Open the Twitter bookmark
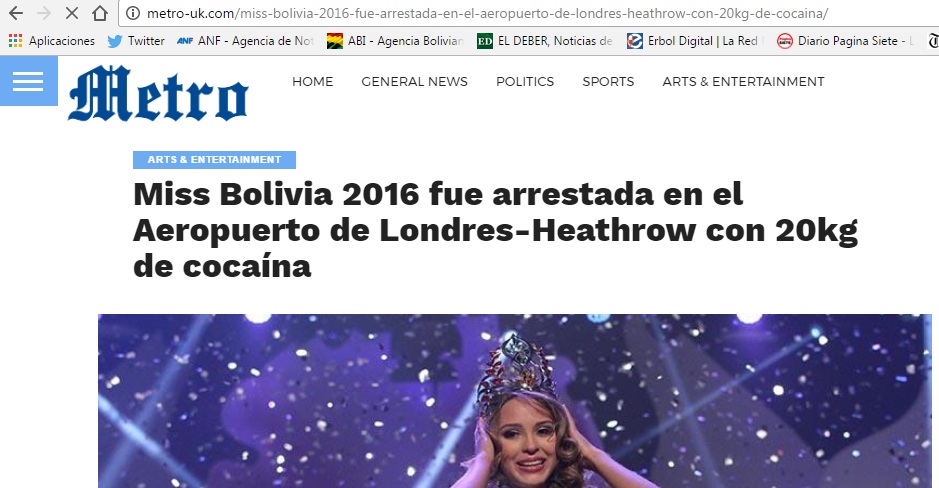 tap(136, 41)
